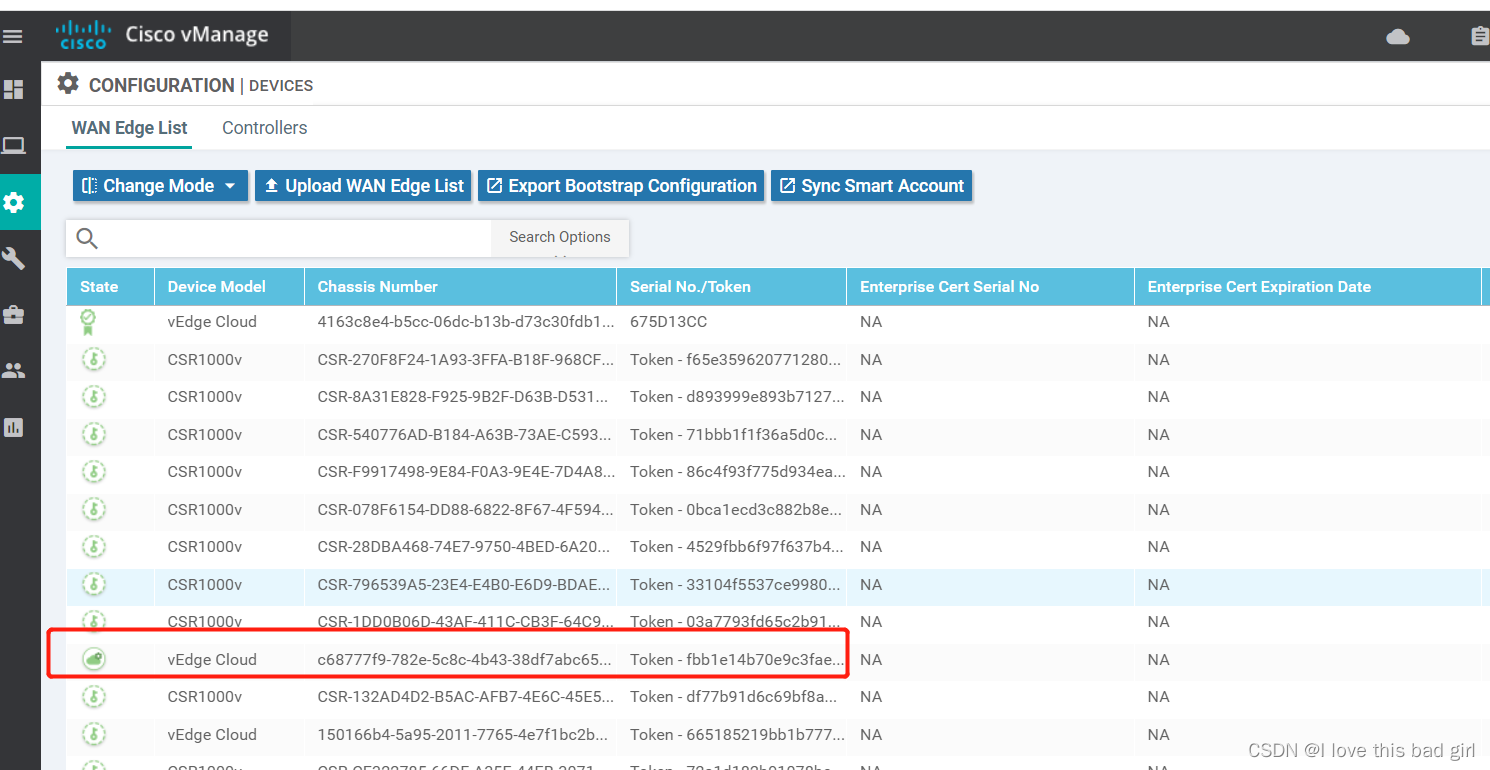This screenshot has width=1490, height=770.
Task: Click the Cisco logo
Action: pos(83,35)
